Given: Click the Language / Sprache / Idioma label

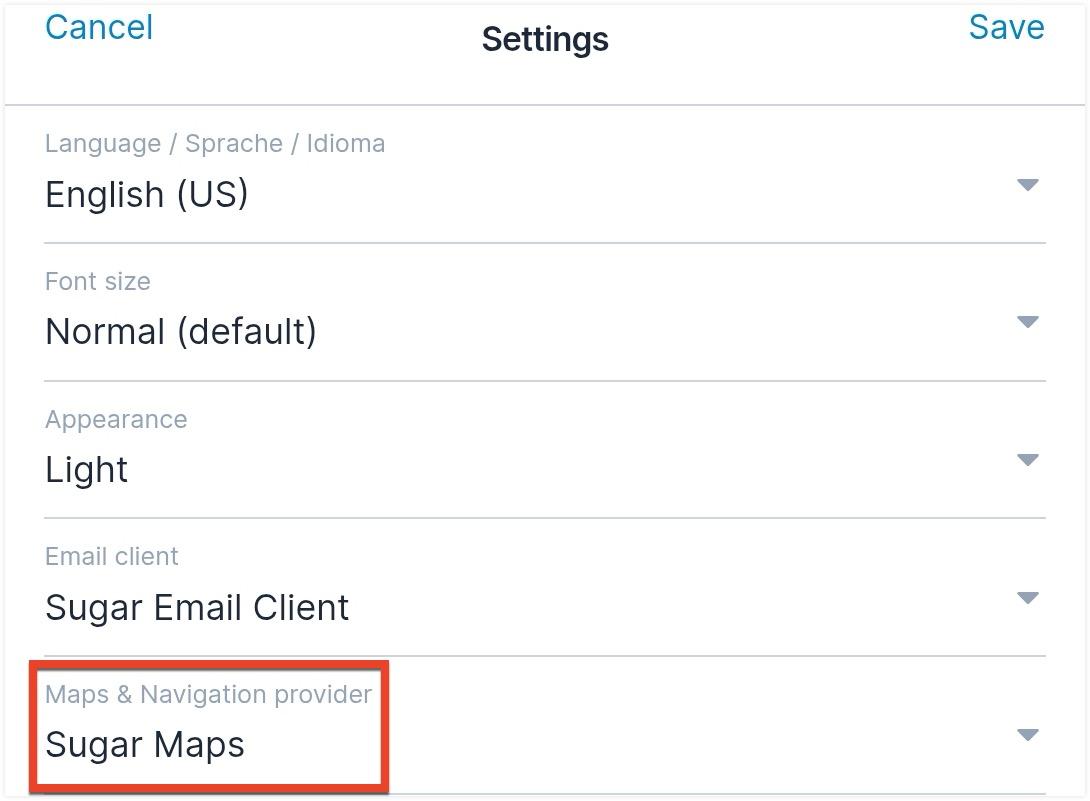Looking at the screenshot, I should (x=215, y=143).
